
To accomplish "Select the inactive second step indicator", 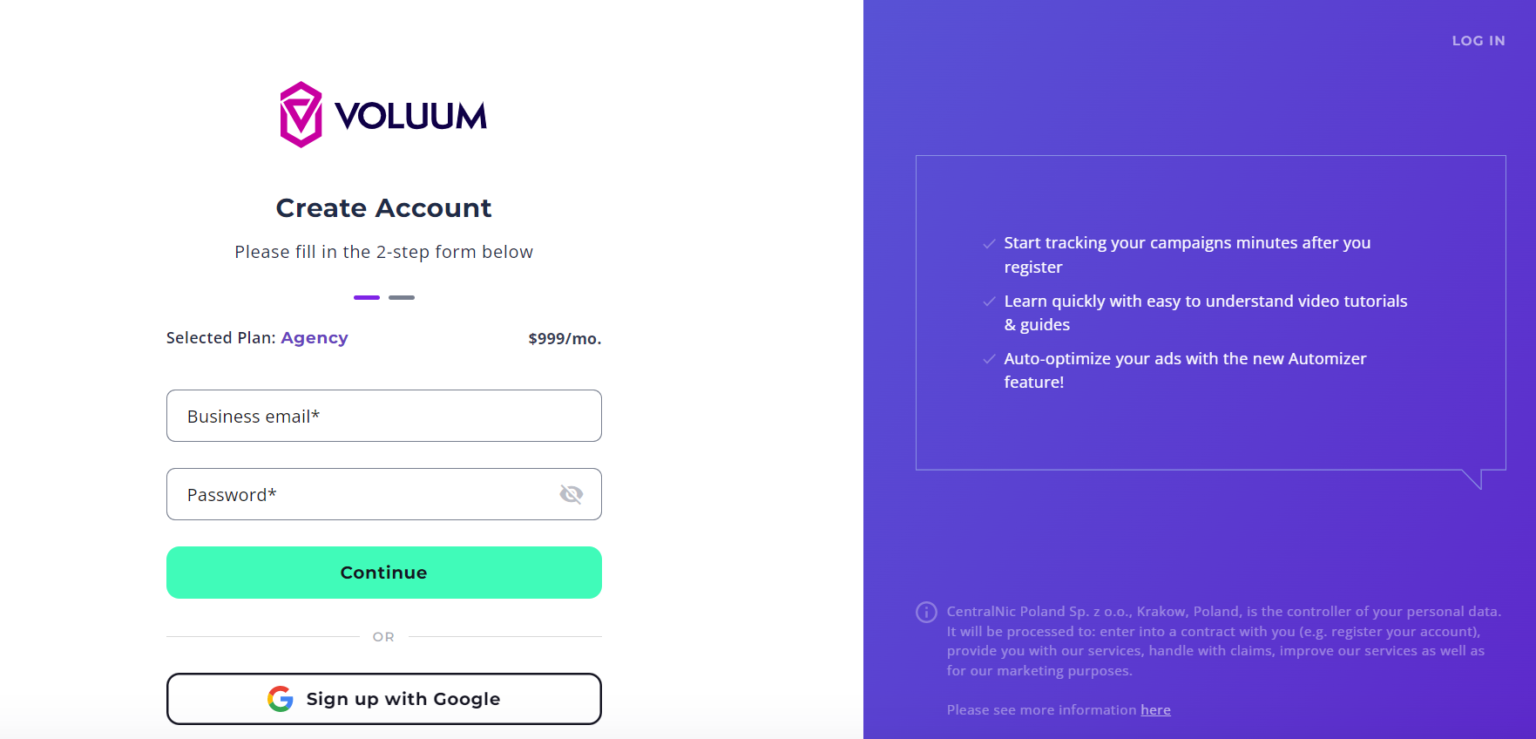I will click(401, 297).
